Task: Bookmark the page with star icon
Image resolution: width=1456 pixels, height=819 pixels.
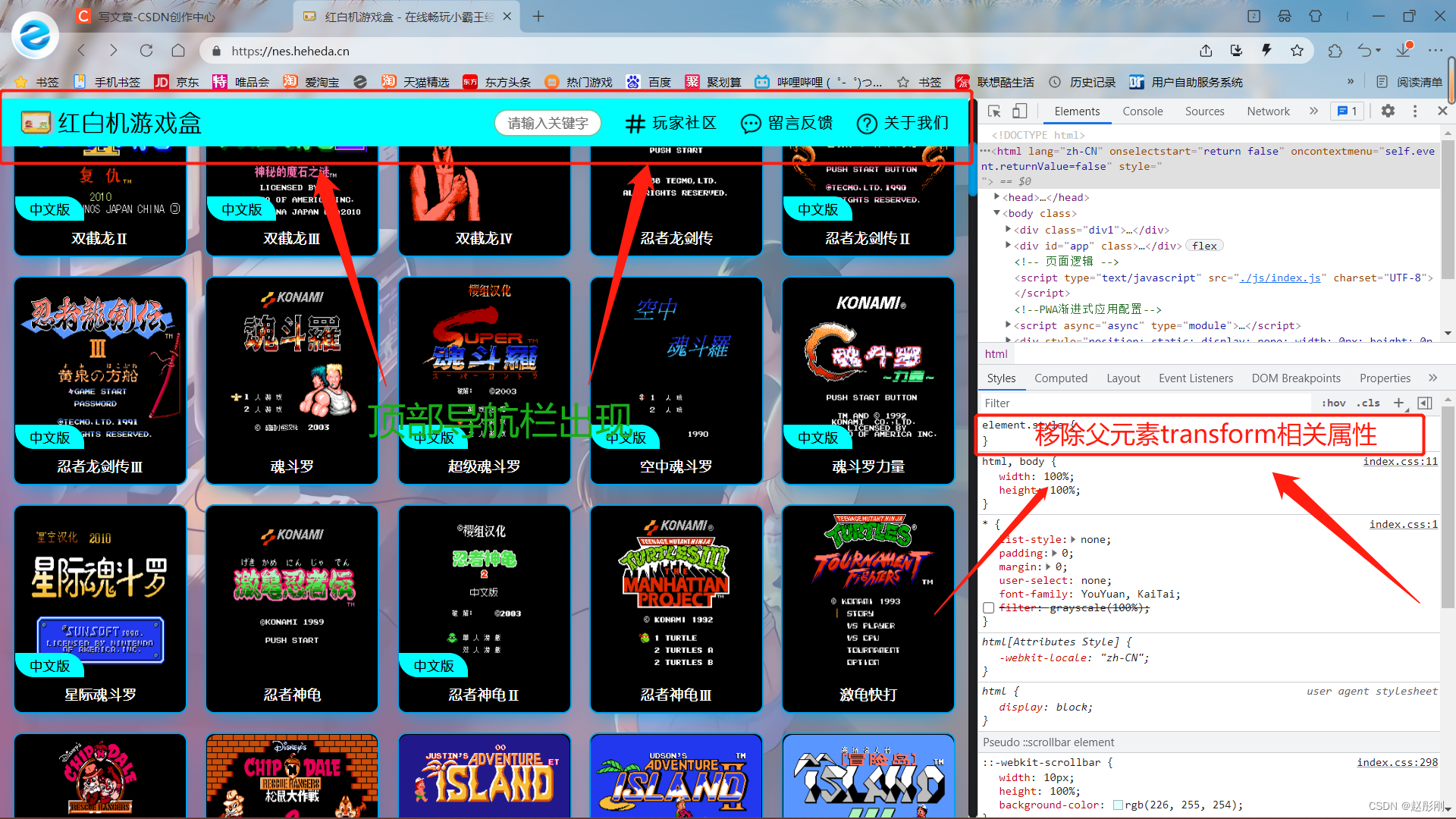Action: point(1297,51)
